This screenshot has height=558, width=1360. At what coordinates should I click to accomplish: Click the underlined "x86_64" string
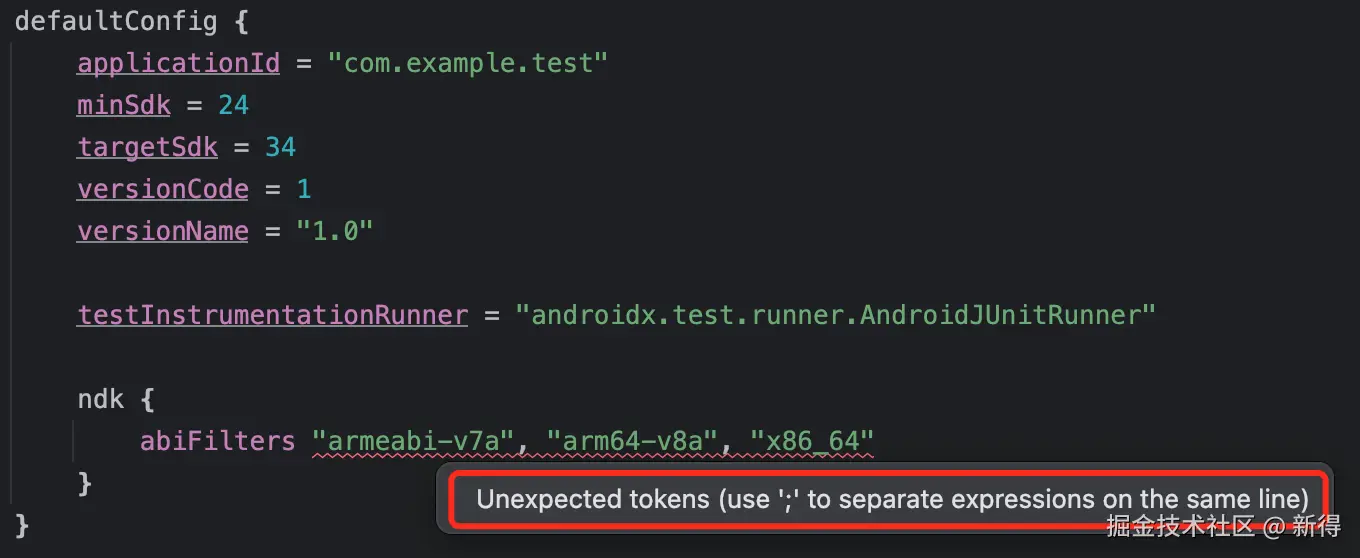812,441
